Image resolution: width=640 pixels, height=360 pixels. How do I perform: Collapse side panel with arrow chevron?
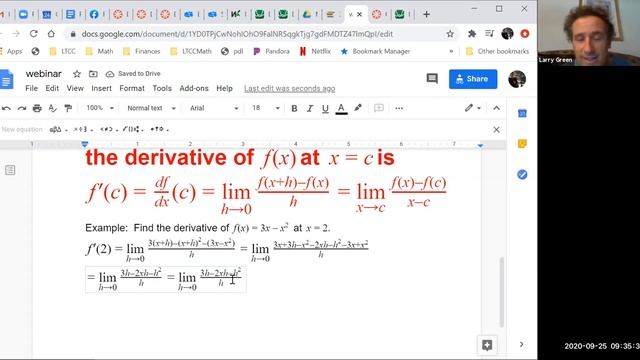(x=522, y=344)
